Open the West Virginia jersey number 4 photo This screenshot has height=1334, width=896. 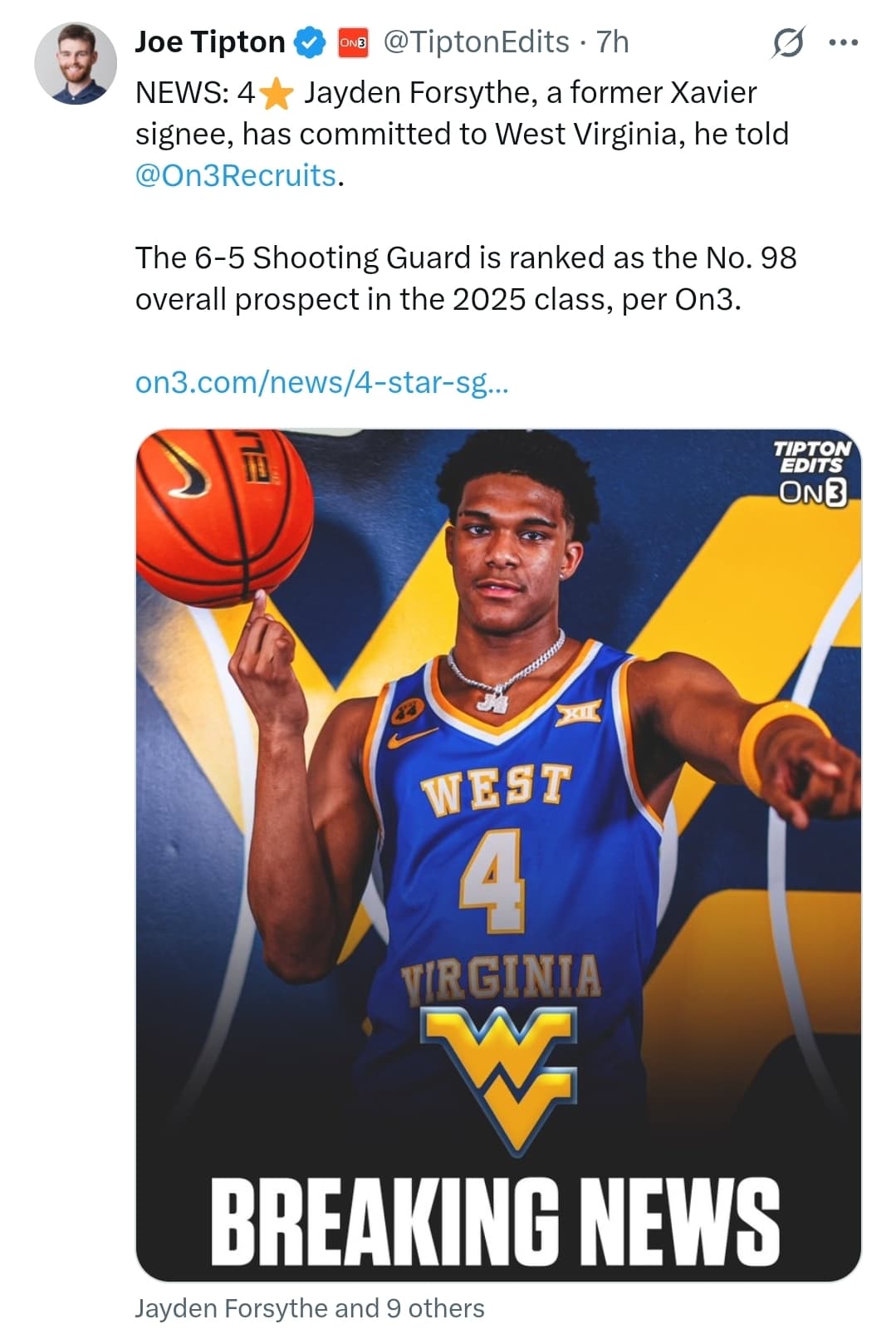[498, 855]
